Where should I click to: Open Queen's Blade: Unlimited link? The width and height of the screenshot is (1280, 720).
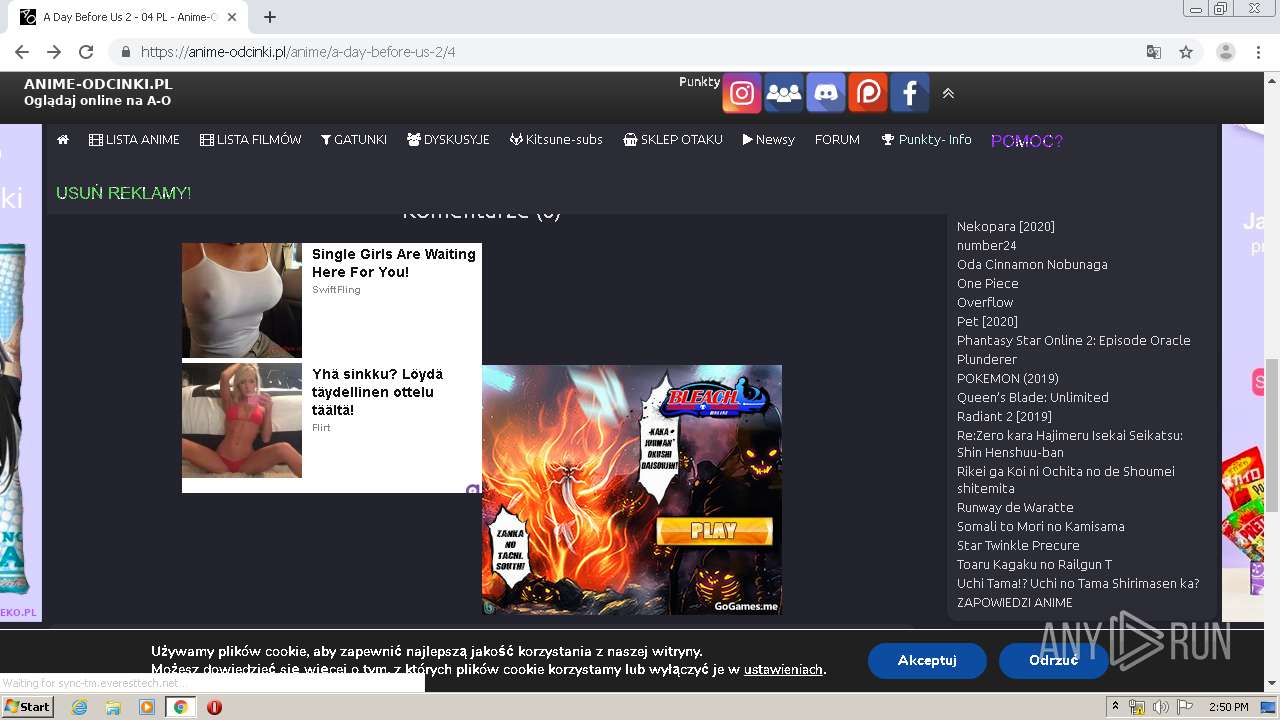tap(1033, 398)
